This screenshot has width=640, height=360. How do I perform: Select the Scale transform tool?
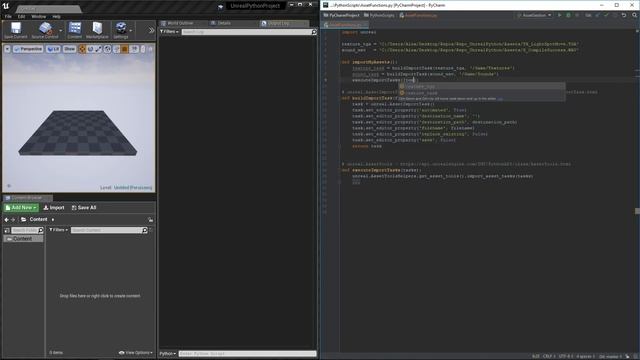pyautogui.click(x=98, y=49)
